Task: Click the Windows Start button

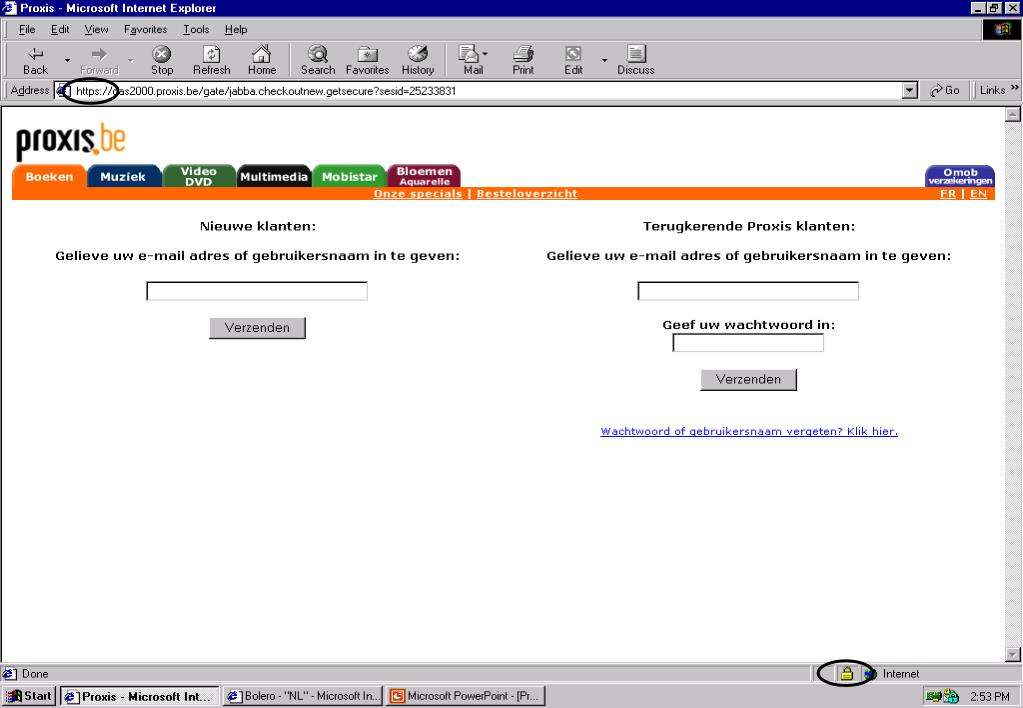Action: point(29,696)
